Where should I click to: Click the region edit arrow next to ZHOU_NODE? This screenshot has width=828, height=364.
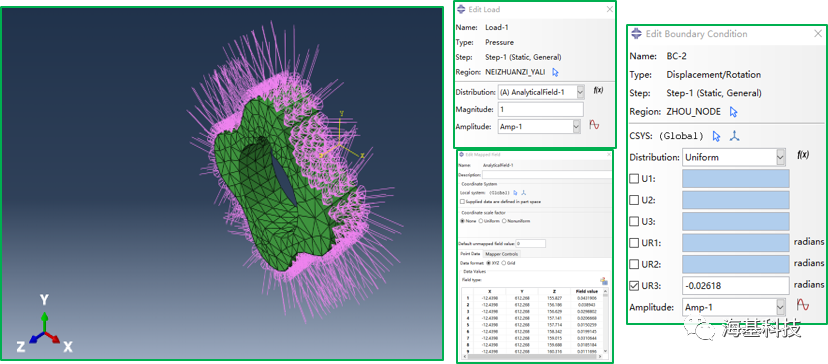tap(733, 112)
